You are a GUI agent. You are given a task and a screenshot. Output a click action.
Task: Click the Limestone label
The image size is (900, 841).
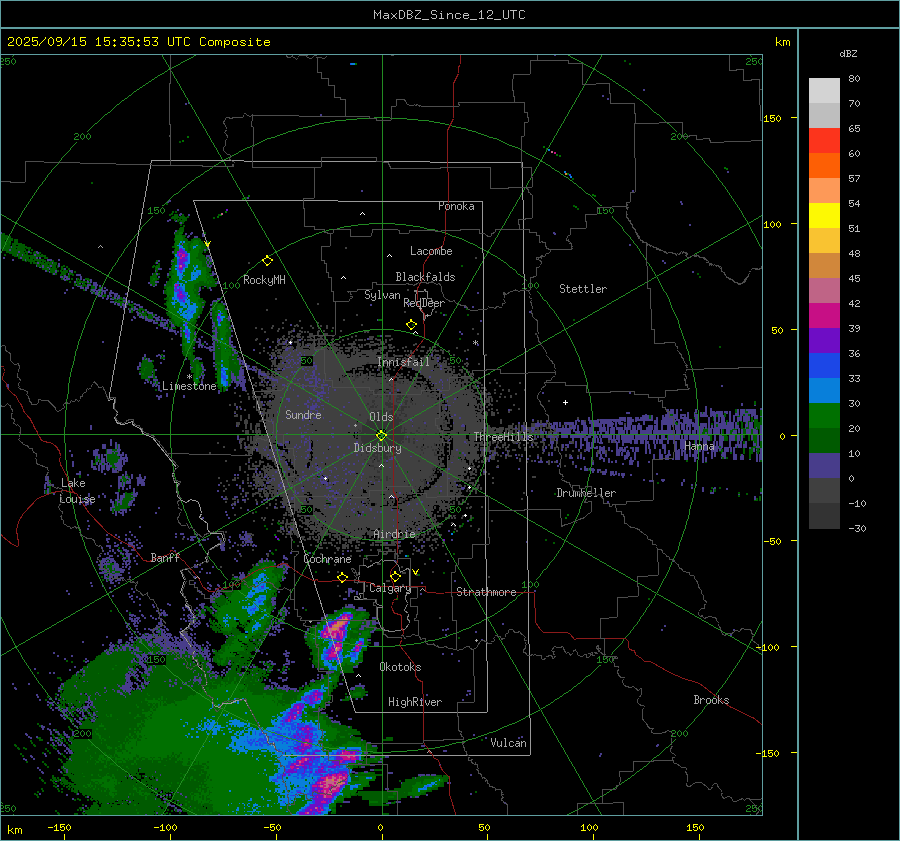click(x=189, y=386)
